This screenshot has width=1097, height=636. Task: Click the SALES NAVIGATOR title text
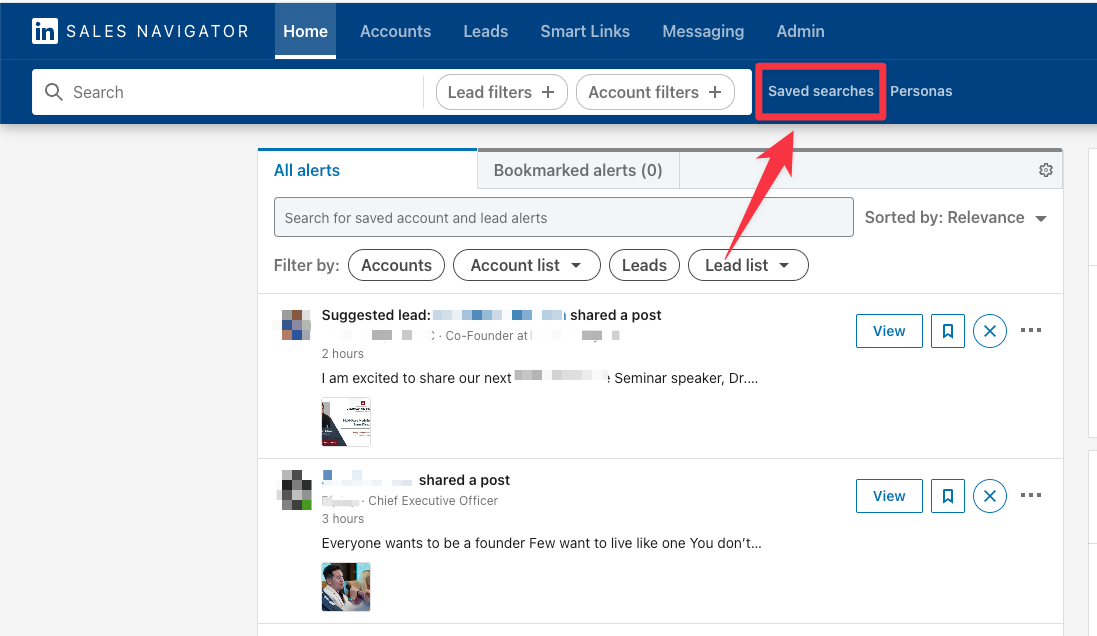(157, 31)
